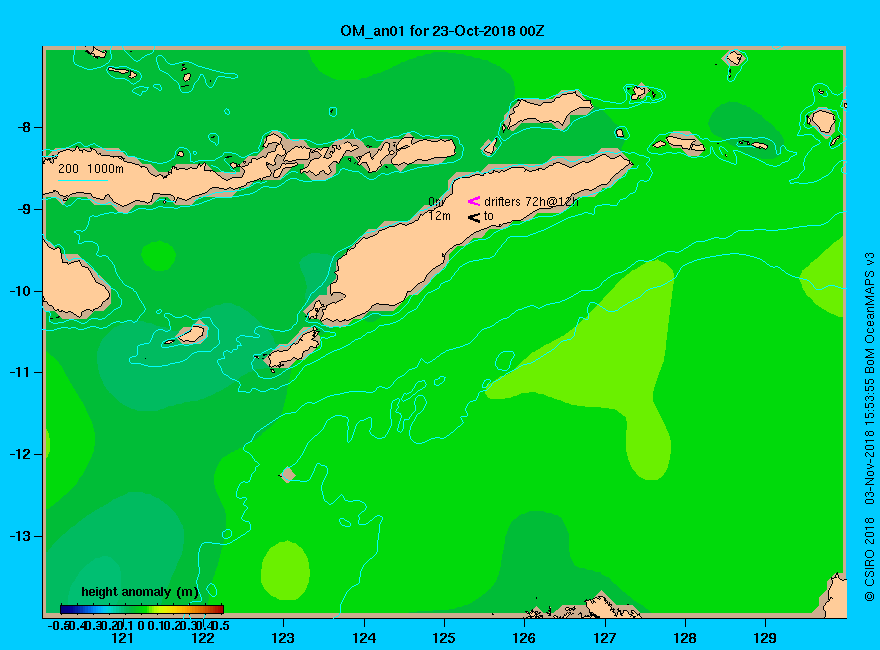Click the latitude label '-9'
Viewport: 880px width, 650px height.
[x=24, y=209]
